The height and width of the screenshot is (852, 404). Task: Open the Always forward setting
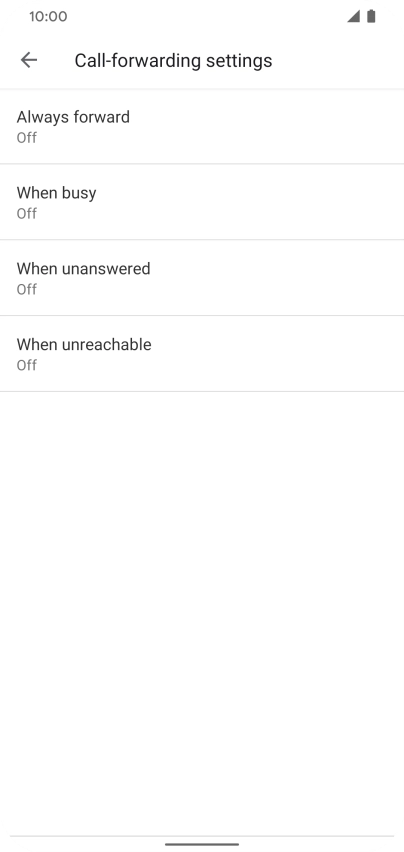pyautogui.click(x=202, y=126)
